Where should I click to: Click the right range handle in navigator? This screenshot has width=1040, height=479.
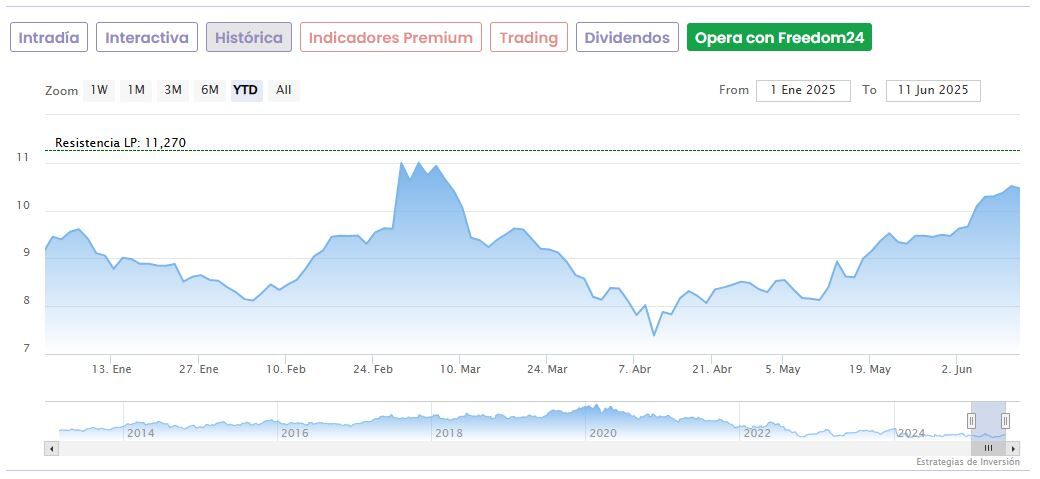[x=1005, y=421]
